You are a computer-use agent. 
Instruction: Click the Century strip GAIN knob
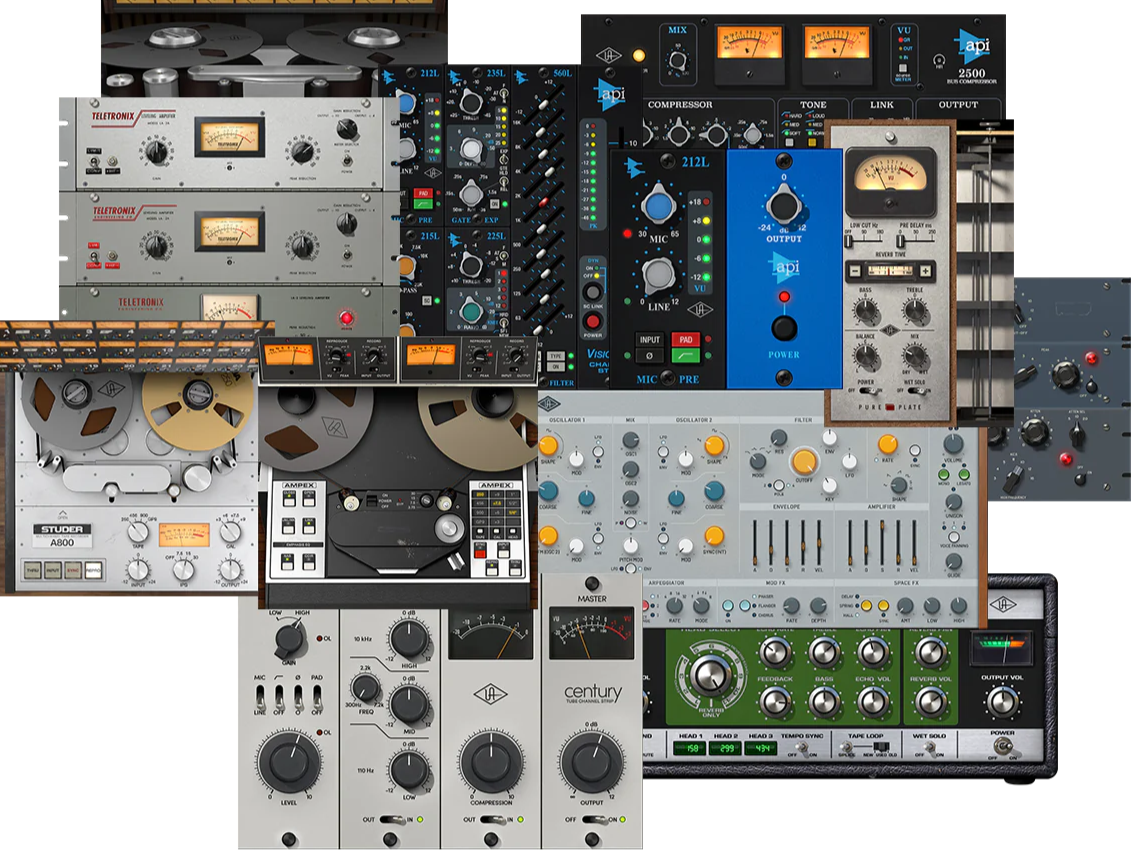(x=288, y=639)
